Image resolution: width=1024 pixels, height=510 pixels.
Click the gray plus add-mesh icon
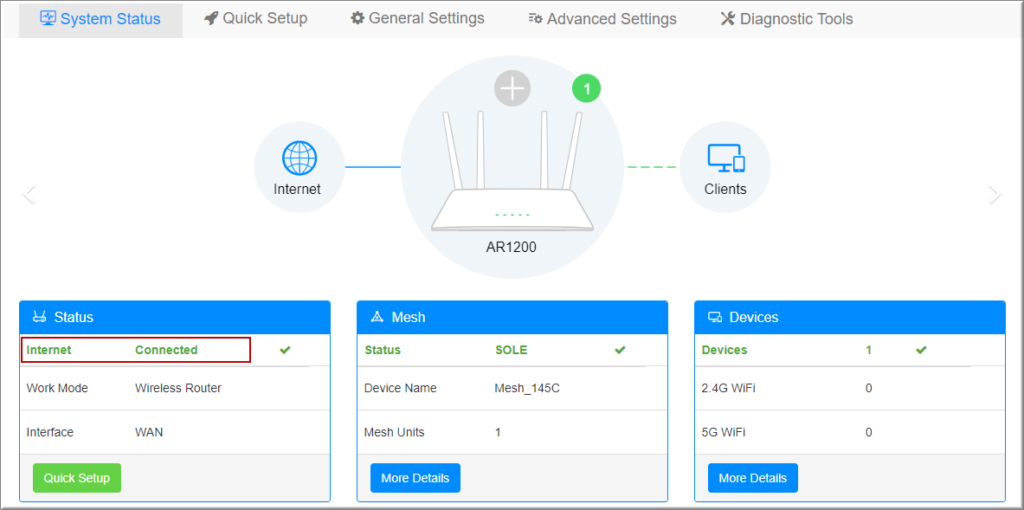512,89
